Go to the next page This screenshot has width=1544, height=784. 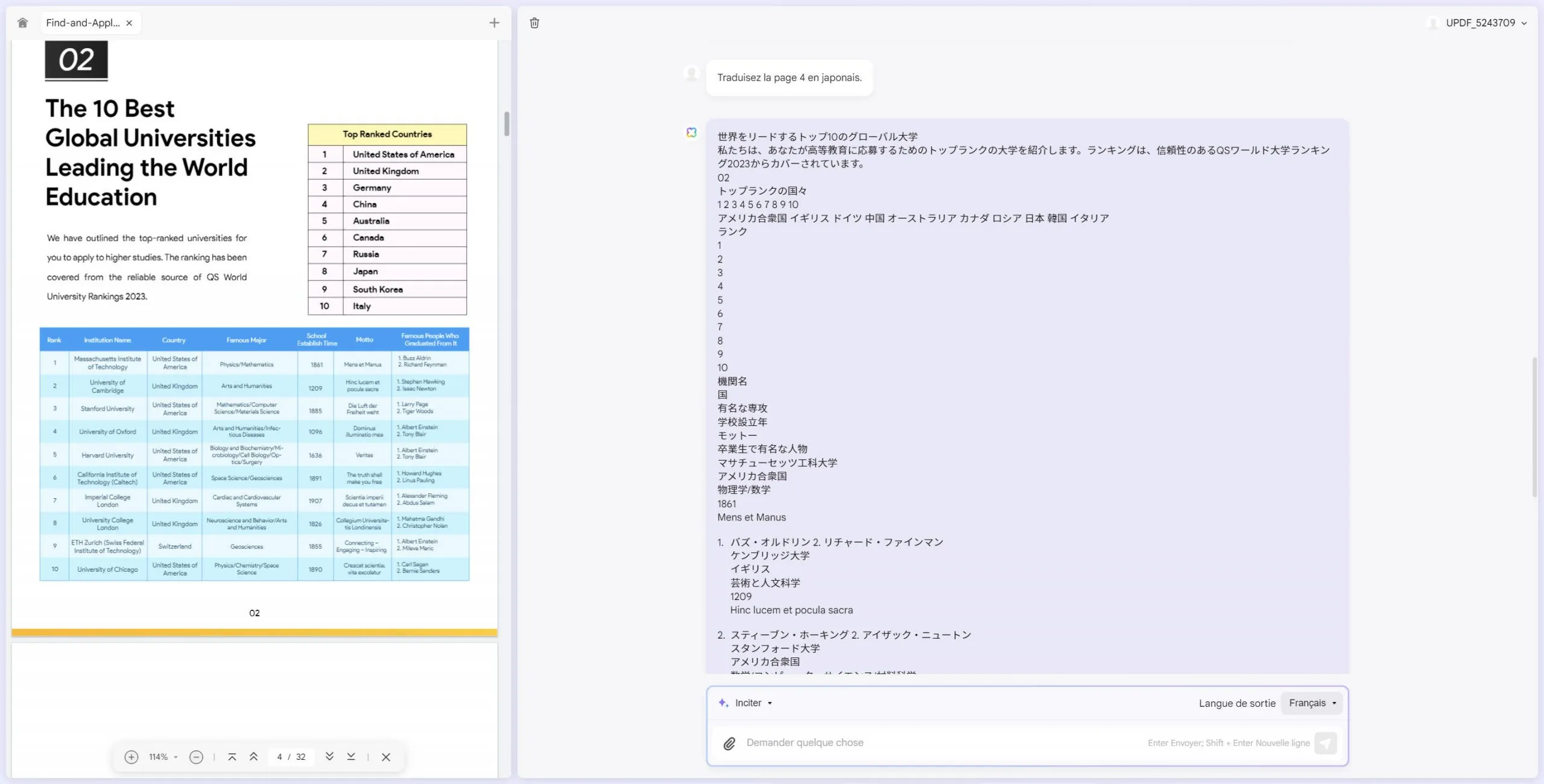coord(329,757)
